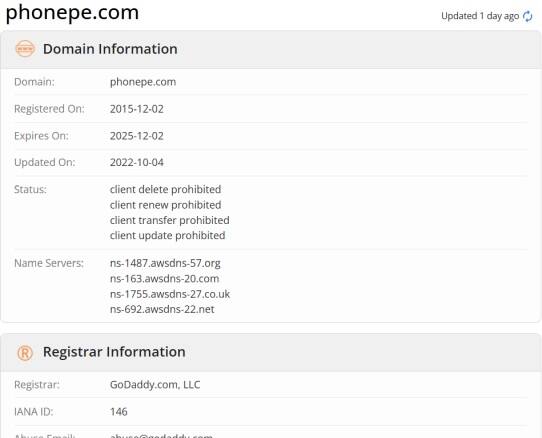Click the orange WWW Domain Information icon
Screen dimensions: 542x438
coord(25,49)
